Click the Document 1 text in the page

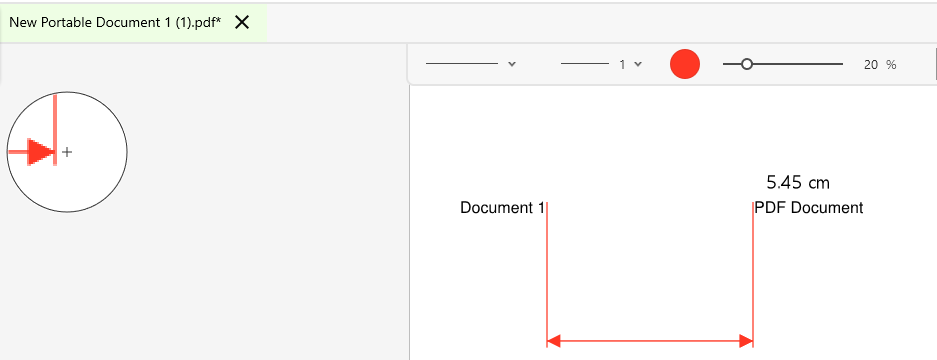502,208
